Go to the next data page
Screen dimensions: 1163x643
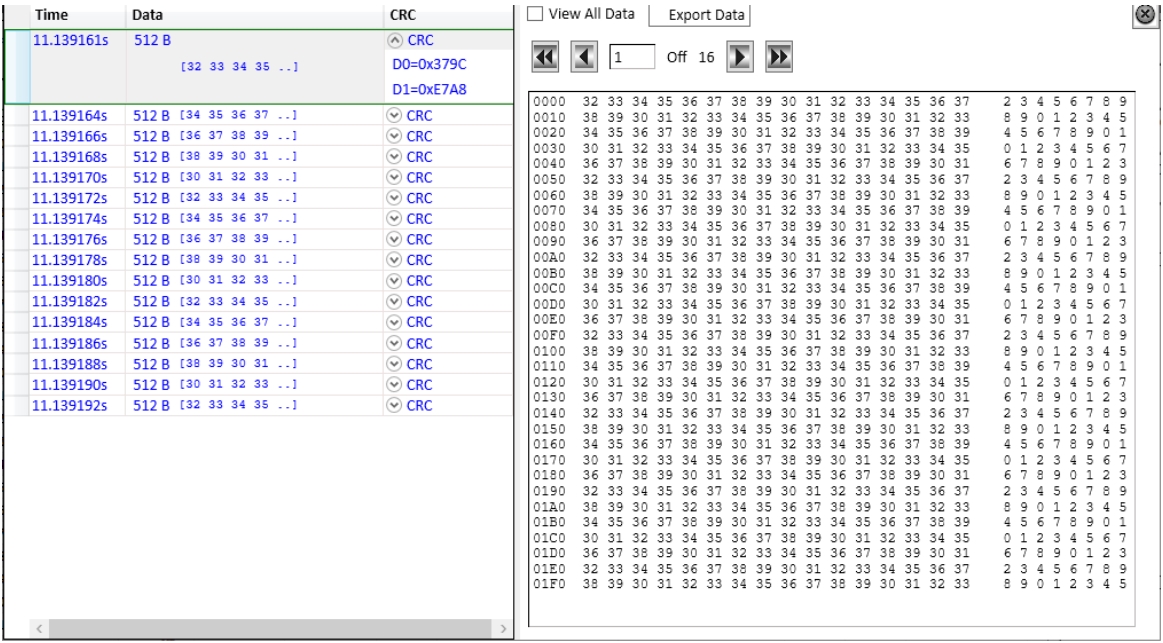pos(739,58)
